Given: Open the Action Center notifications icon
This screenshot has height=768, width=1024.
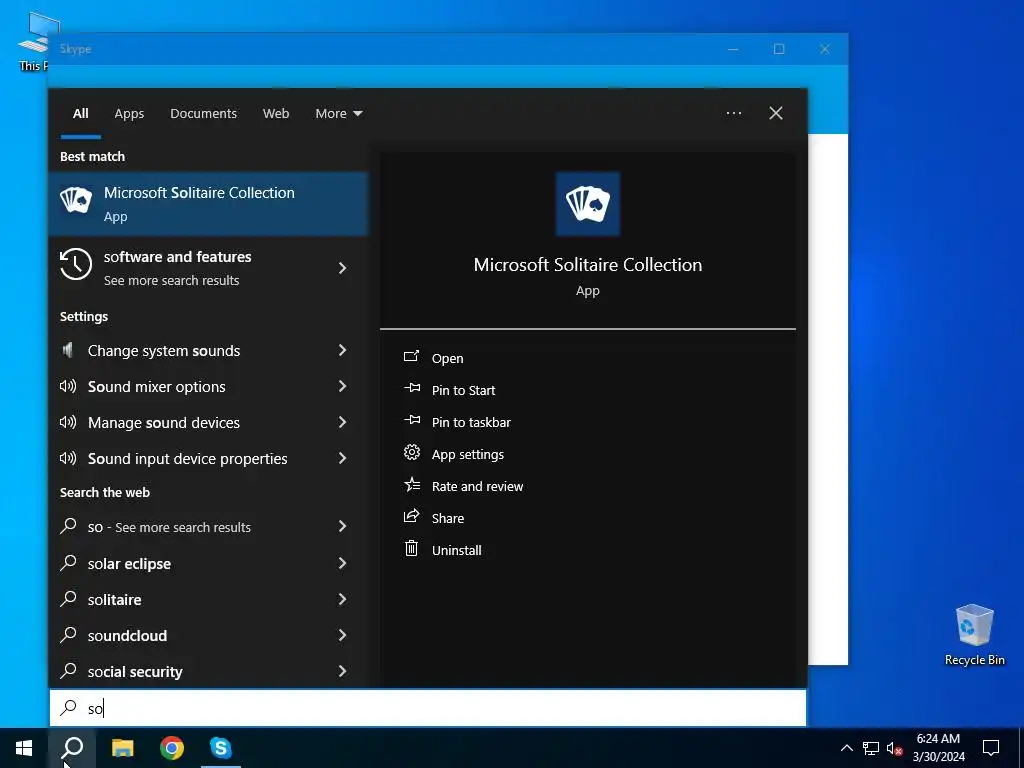Looking at the screenshot, I should 991,748.
